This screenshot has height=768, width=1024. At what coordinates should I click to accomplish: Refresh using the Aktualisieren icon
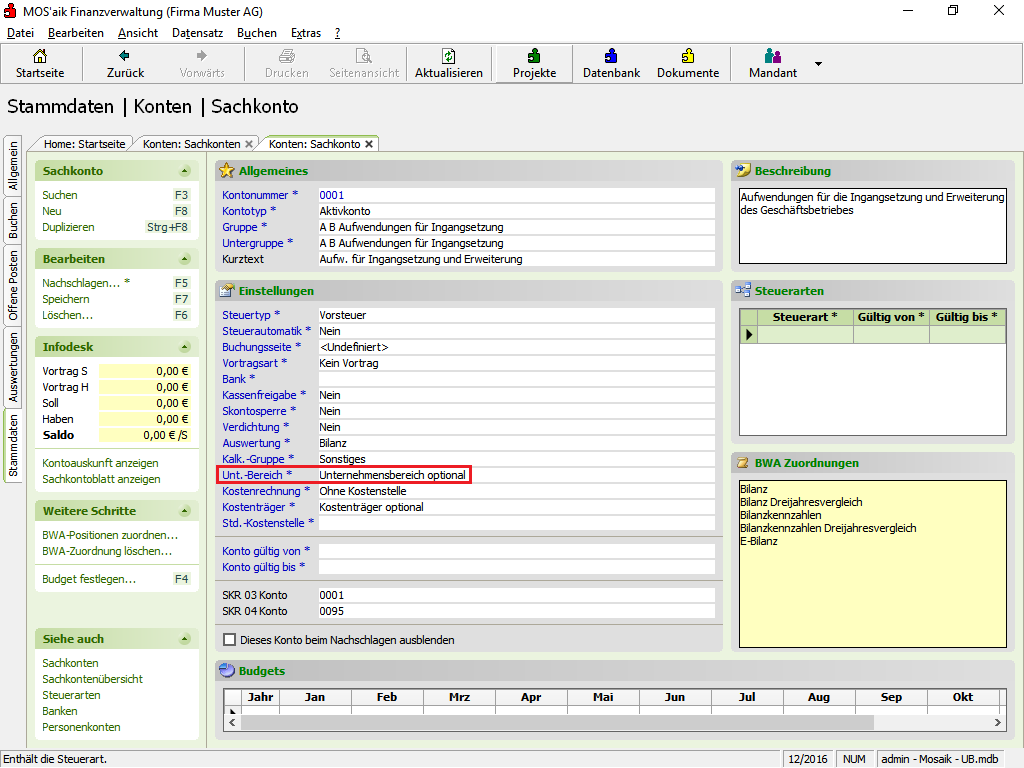pos(449,56)
